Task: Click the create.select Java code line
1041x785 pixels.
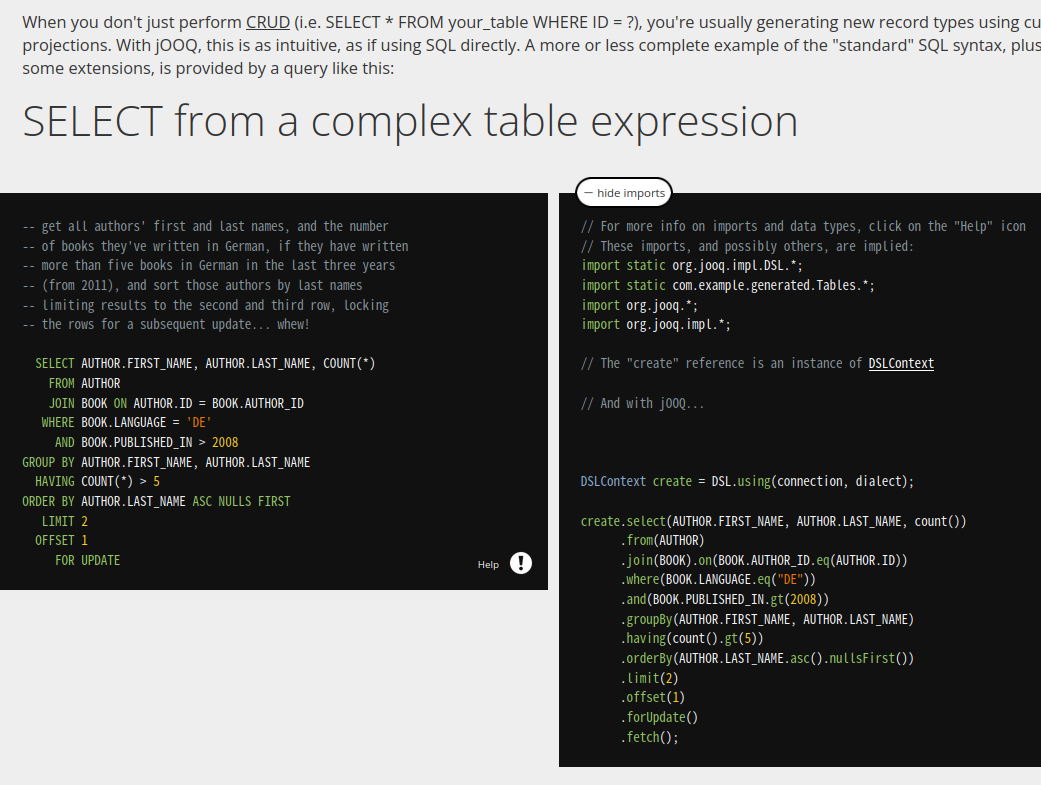Action: [x=773, y=521]
